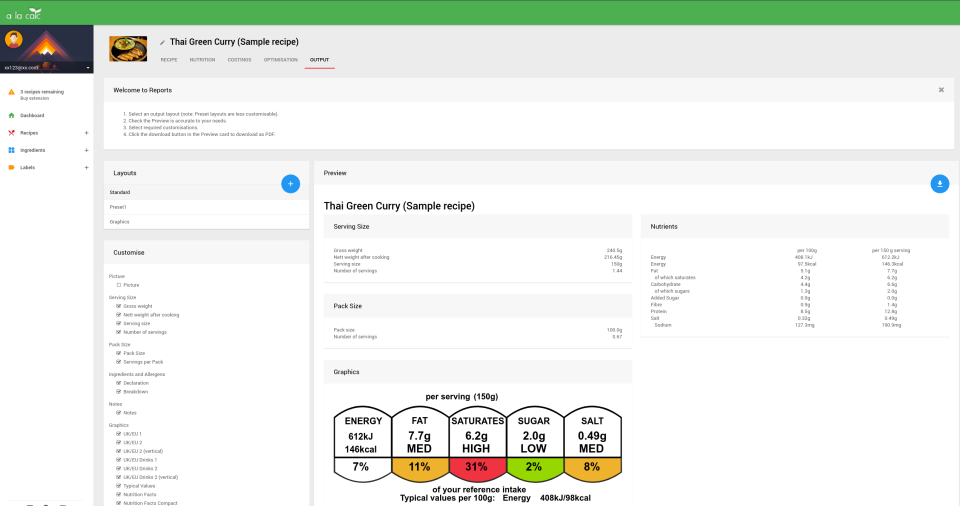Click the red Recipes utensils icon
This screenshot has height=506, width=960.
pyautogui.click(x=11, y=132)
